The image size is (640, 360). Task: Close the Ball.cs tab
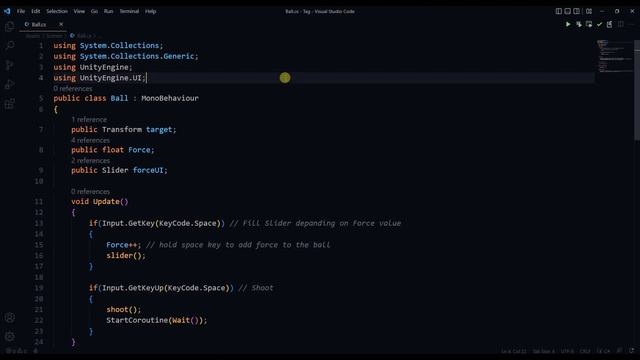(61, 24)
